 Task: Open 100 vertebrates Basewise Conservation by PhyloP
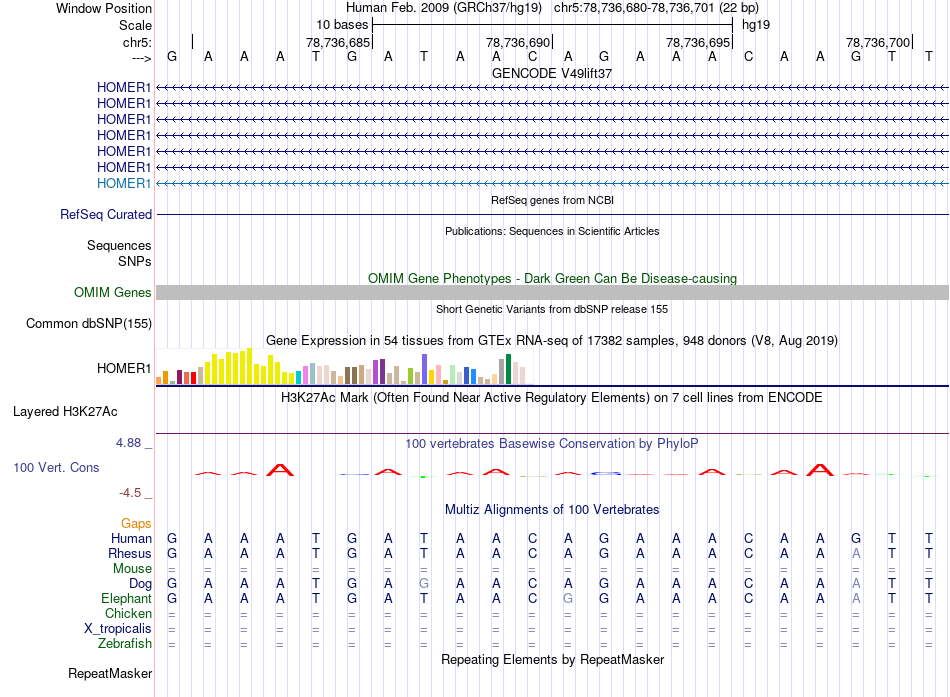(x=552, y=444)
